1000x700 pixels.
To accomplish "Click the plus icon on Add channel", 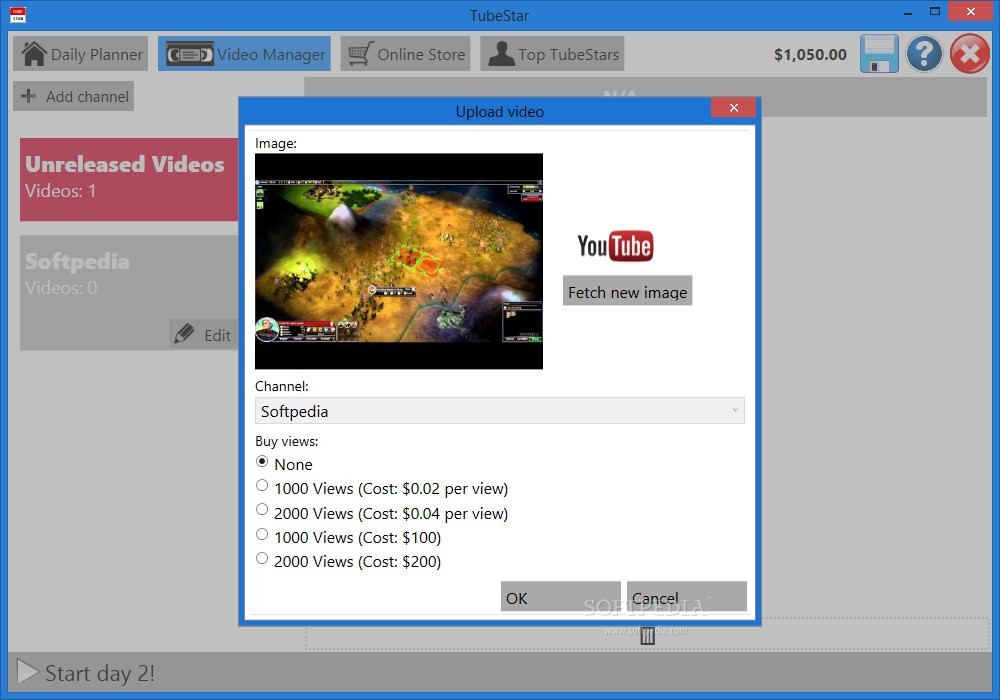I will pyautogui.click(x=28, y=96).
